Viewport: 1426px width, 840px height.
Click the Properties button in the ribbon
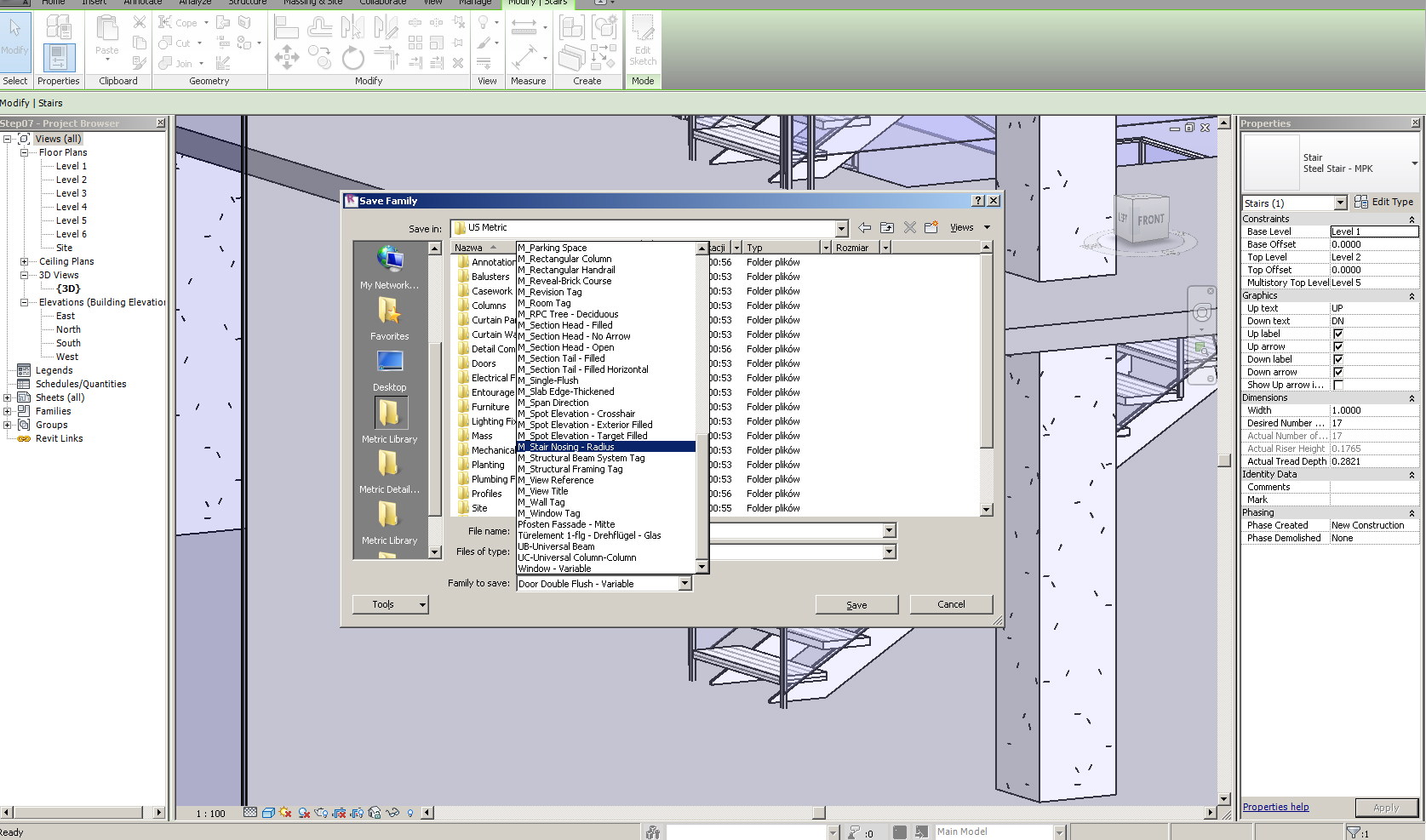coord(59,57)
